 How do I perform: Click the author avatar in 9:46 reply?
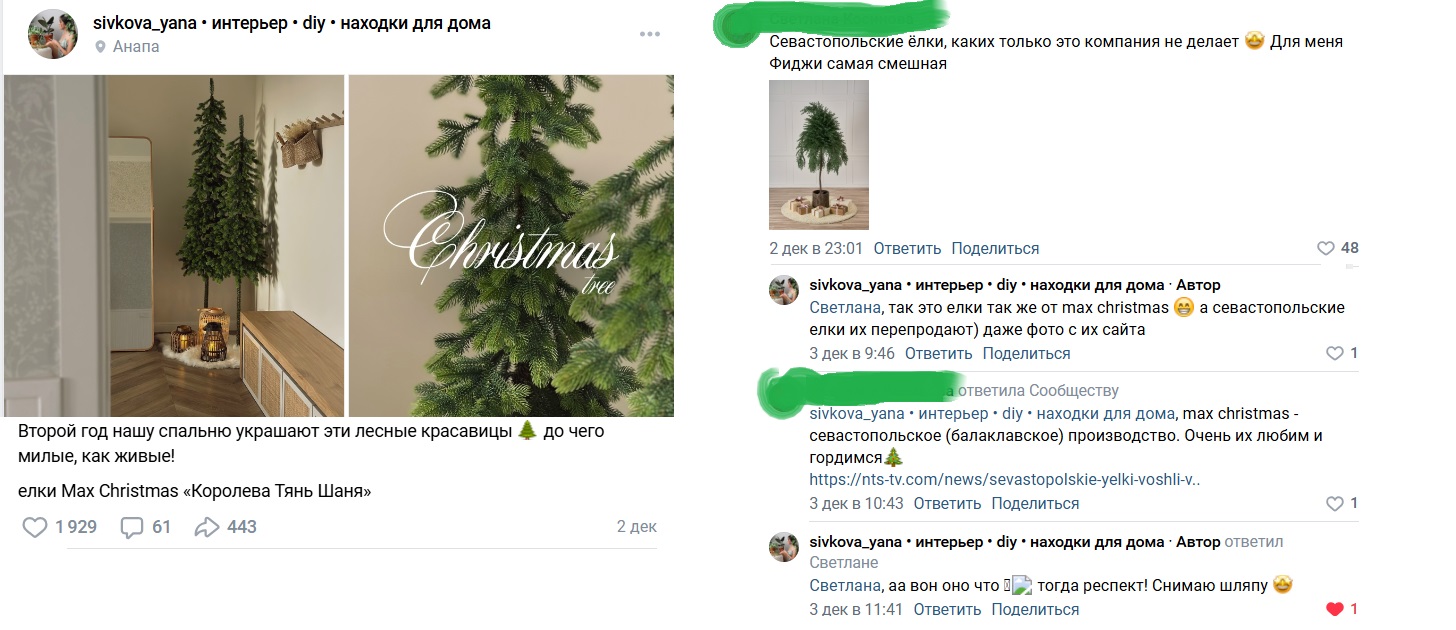[783, 290]
